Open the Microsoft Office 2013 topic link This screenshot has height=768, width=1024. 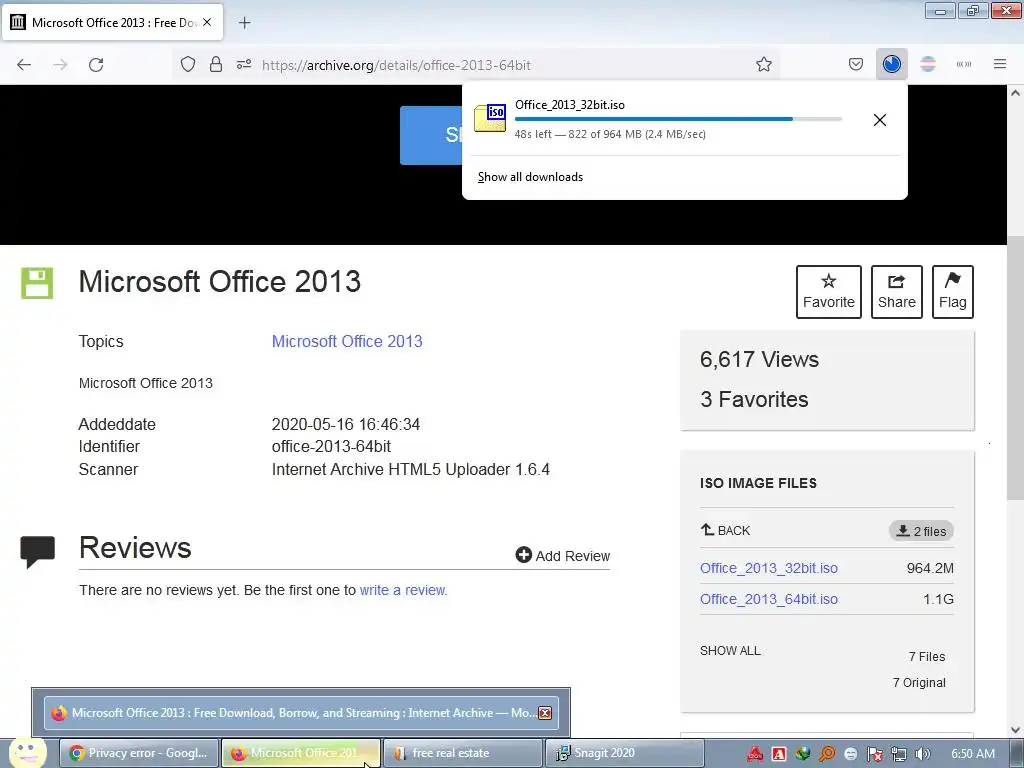click(x=347, y=342)
